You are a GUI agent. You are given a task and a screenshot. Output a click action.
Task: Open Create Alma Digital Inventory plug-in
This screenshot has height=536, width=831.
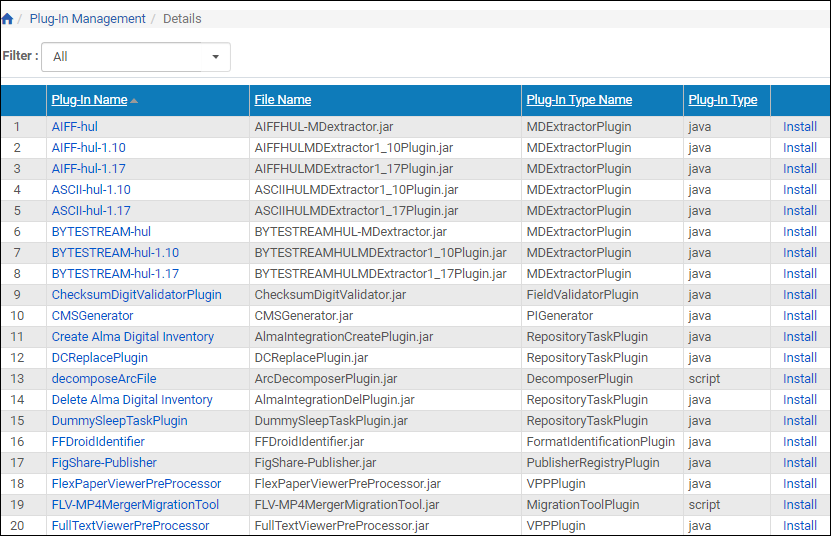tap(132, 337)
